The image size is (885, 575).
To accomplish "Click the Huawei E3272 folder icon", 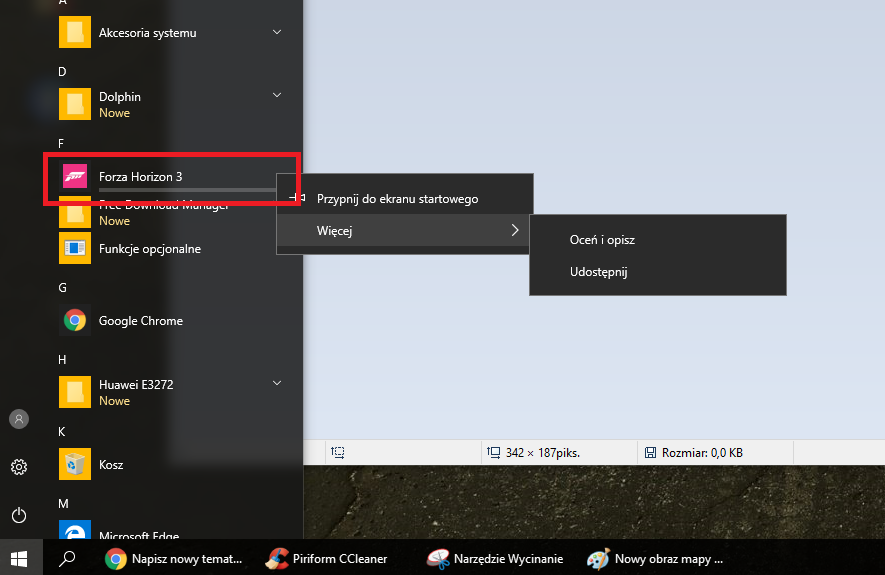I will click(75, 392).
